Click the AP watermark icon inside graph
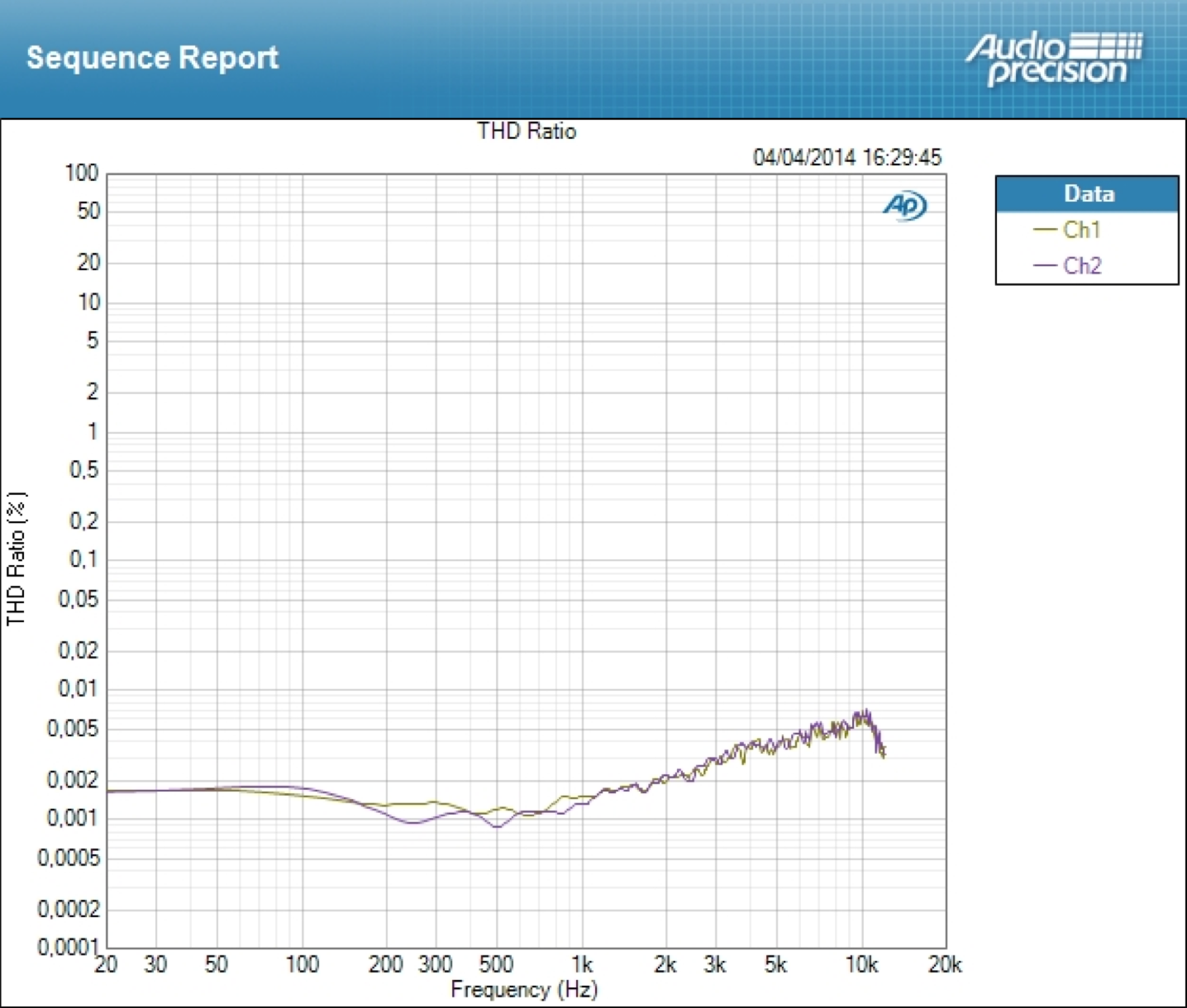The image size is (1187, 1008). pos(904,205)
